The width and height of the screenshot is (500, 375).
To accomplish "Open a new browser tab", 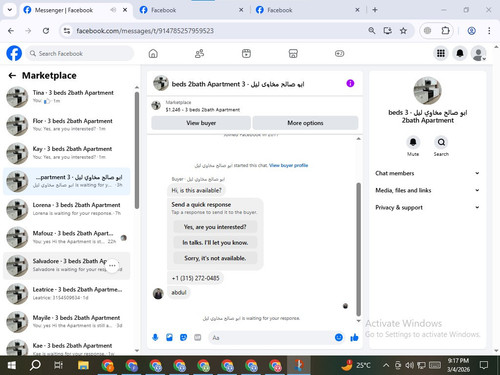I will click(x=375, y=10).
